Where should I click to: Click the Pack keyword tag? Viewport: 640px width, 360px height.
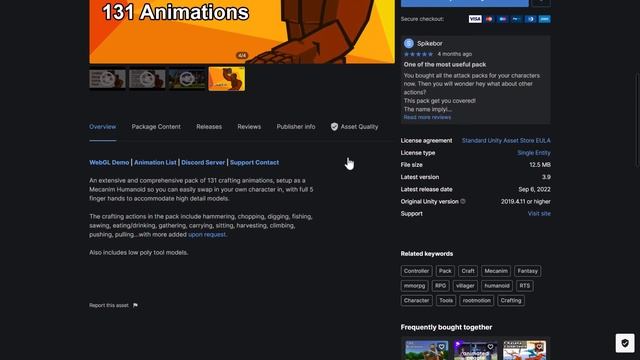(x=445, y=271)
